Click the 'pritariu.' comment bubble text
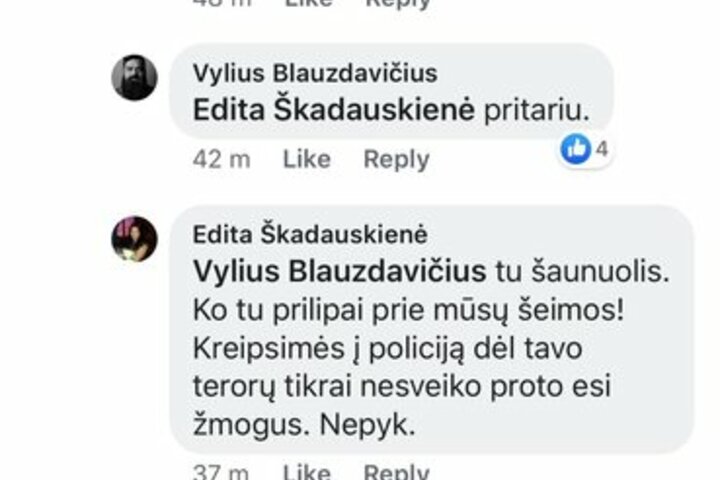 537,111
